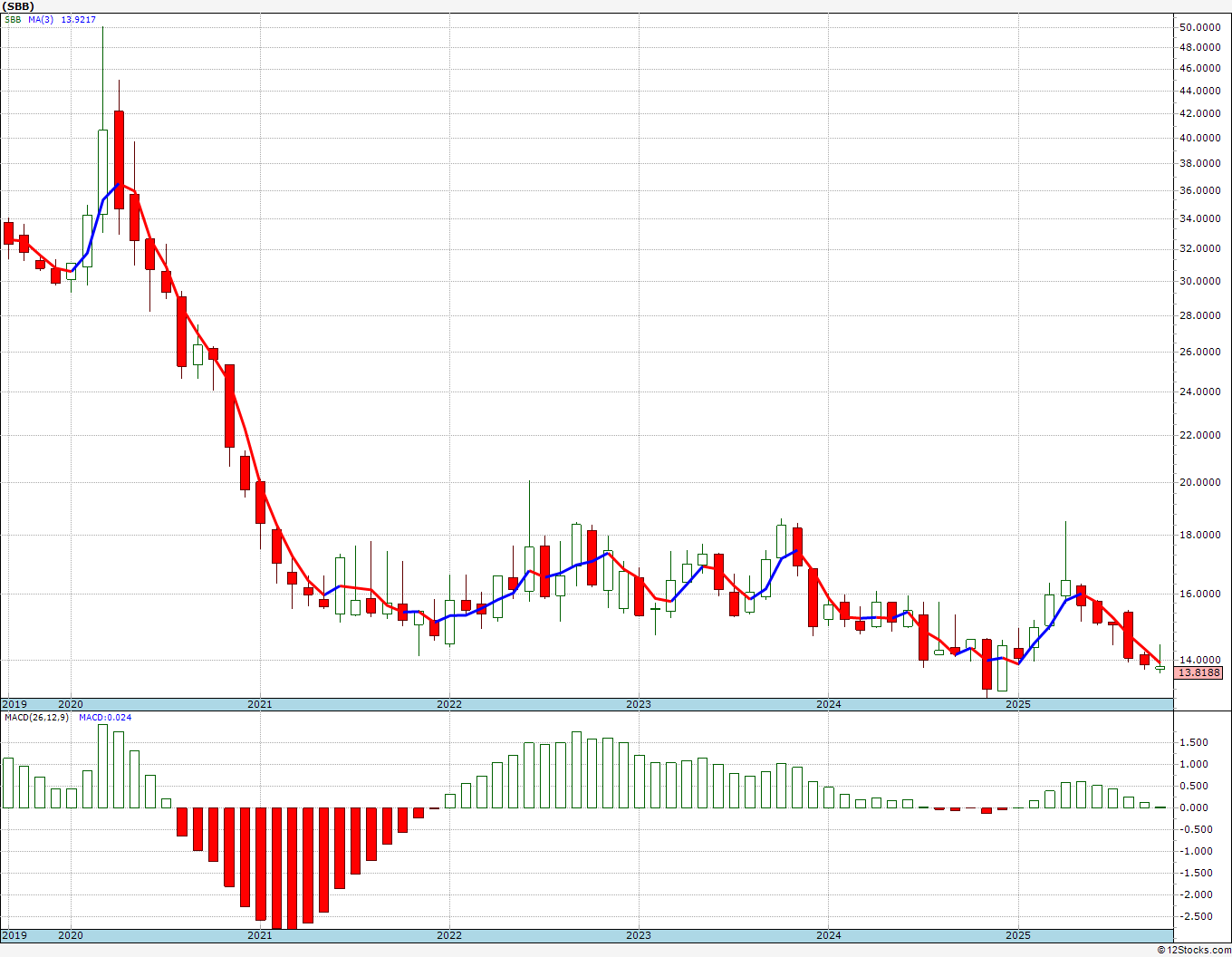Select 2024 on the price chart time axis

(828, 704)
